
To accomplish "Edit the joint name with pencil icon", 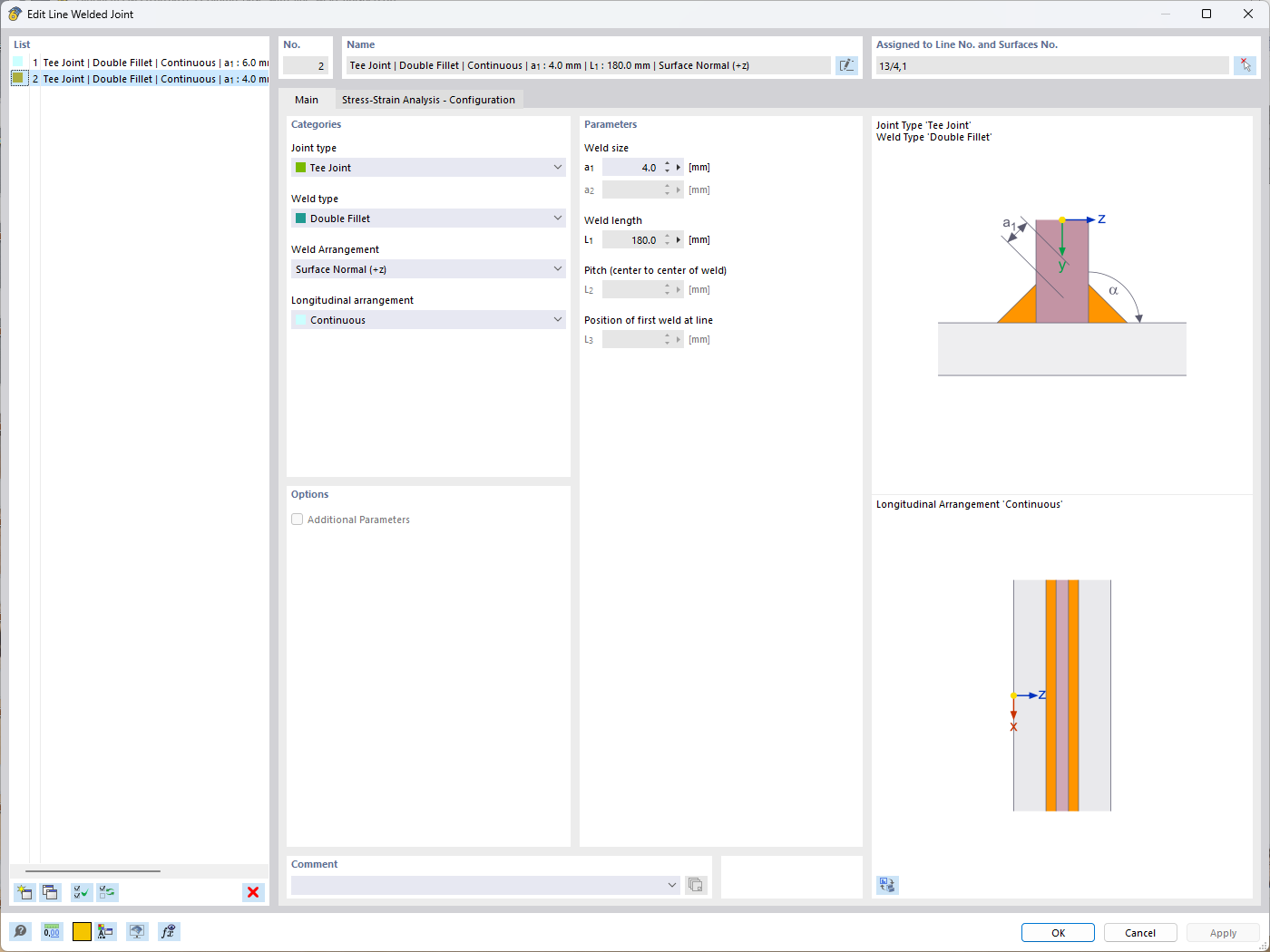I will coord(846,65).
